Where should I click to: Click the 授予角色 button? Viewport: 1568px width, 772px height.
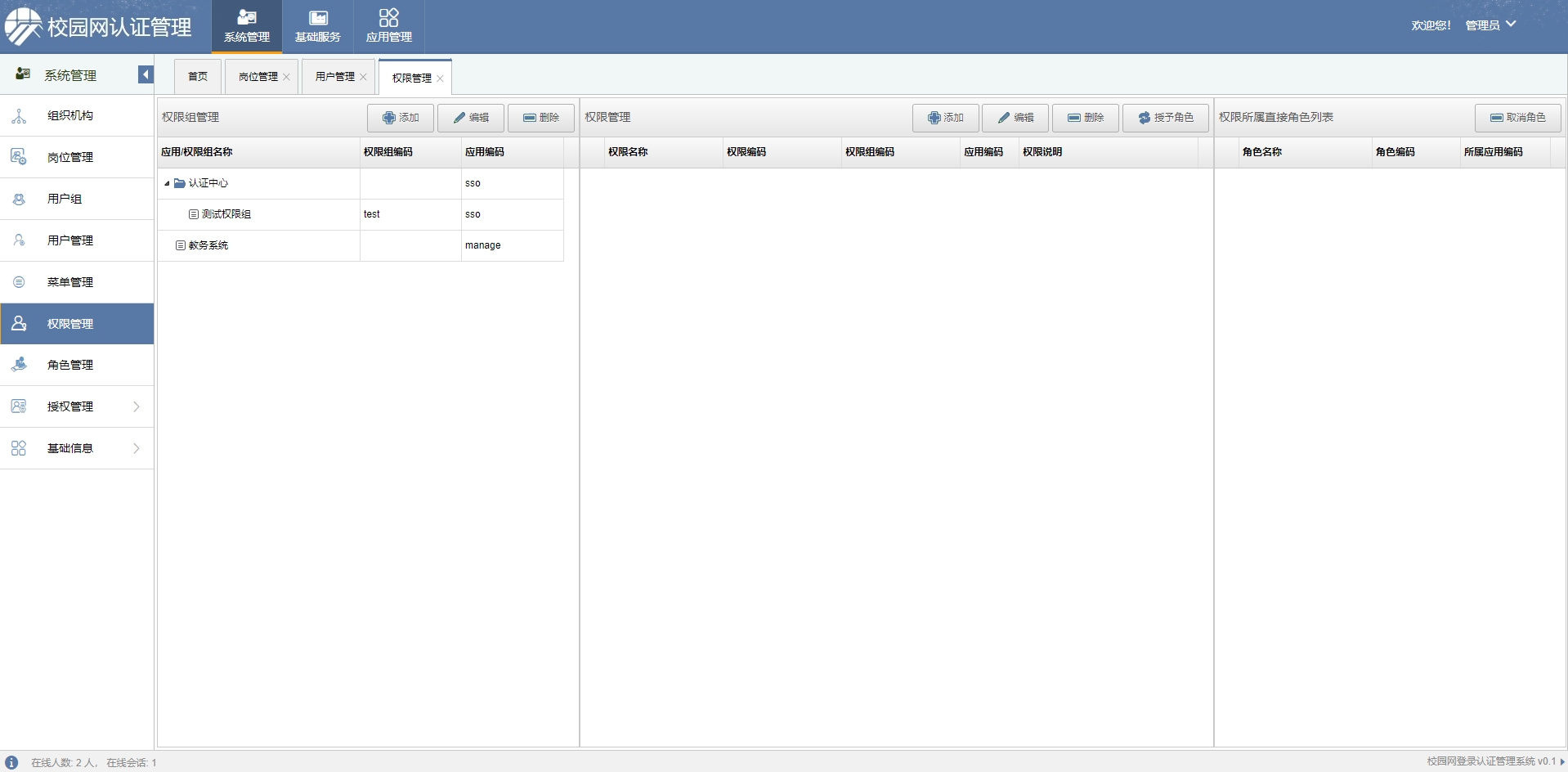(1166, 118)
